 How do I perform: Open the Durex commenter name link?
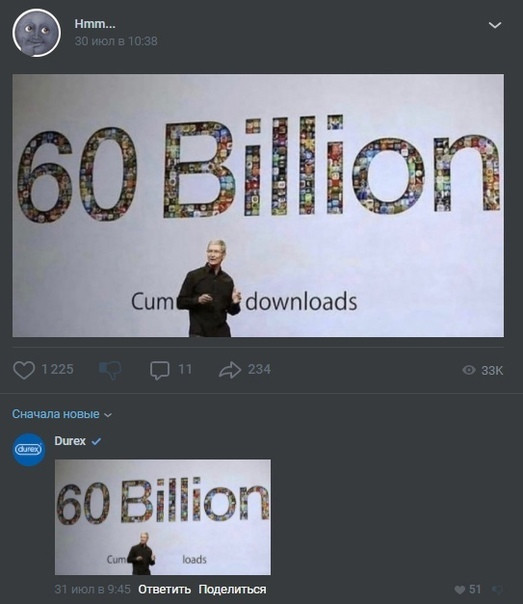[x=70, y=441]
